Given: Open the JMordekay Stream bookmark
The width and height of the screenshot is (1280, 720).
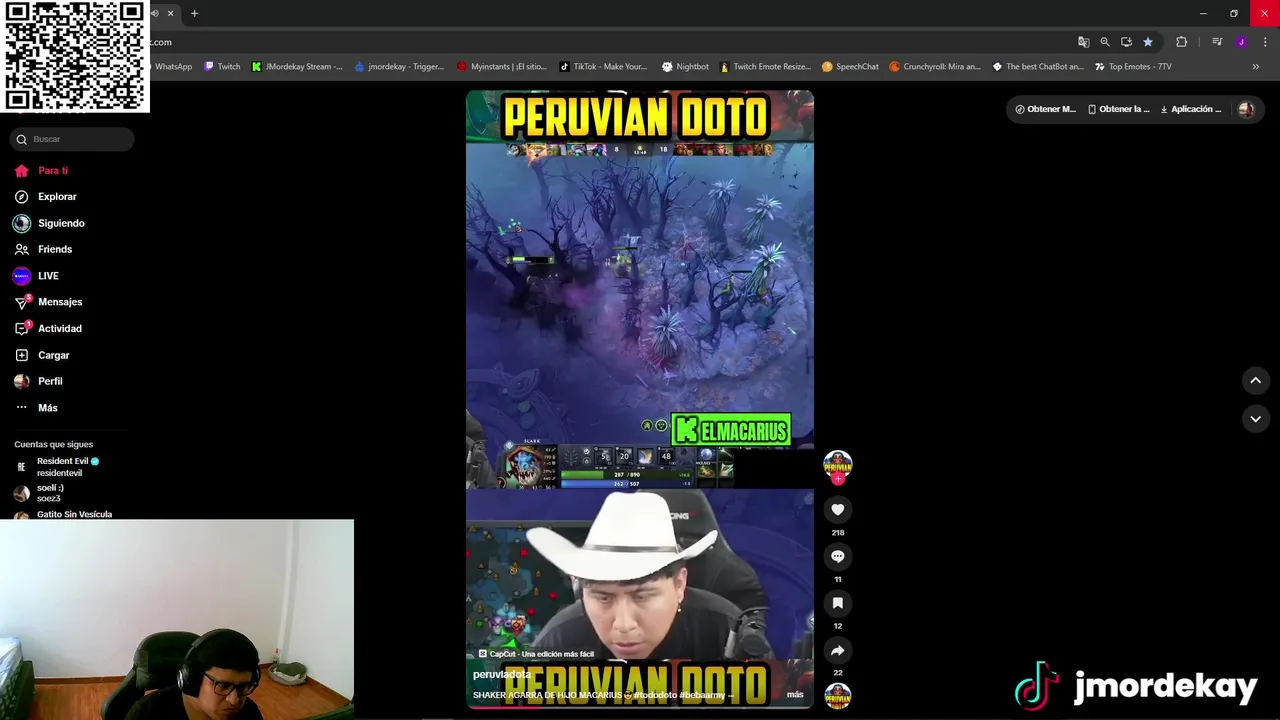Looking at the screenshot, I should [x=297, y=67].
